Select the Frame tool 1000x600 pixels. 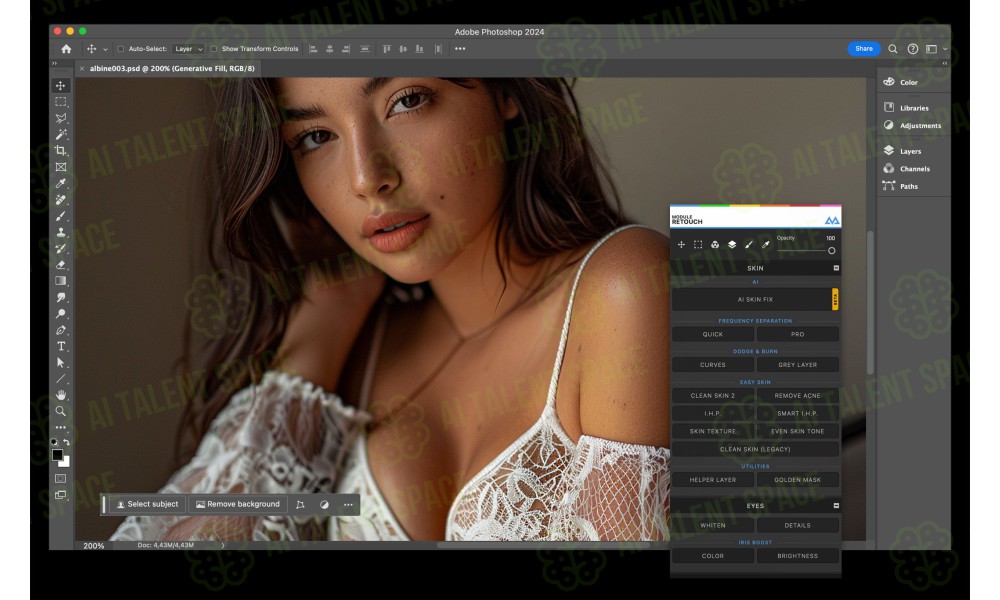tap(61, 167)
